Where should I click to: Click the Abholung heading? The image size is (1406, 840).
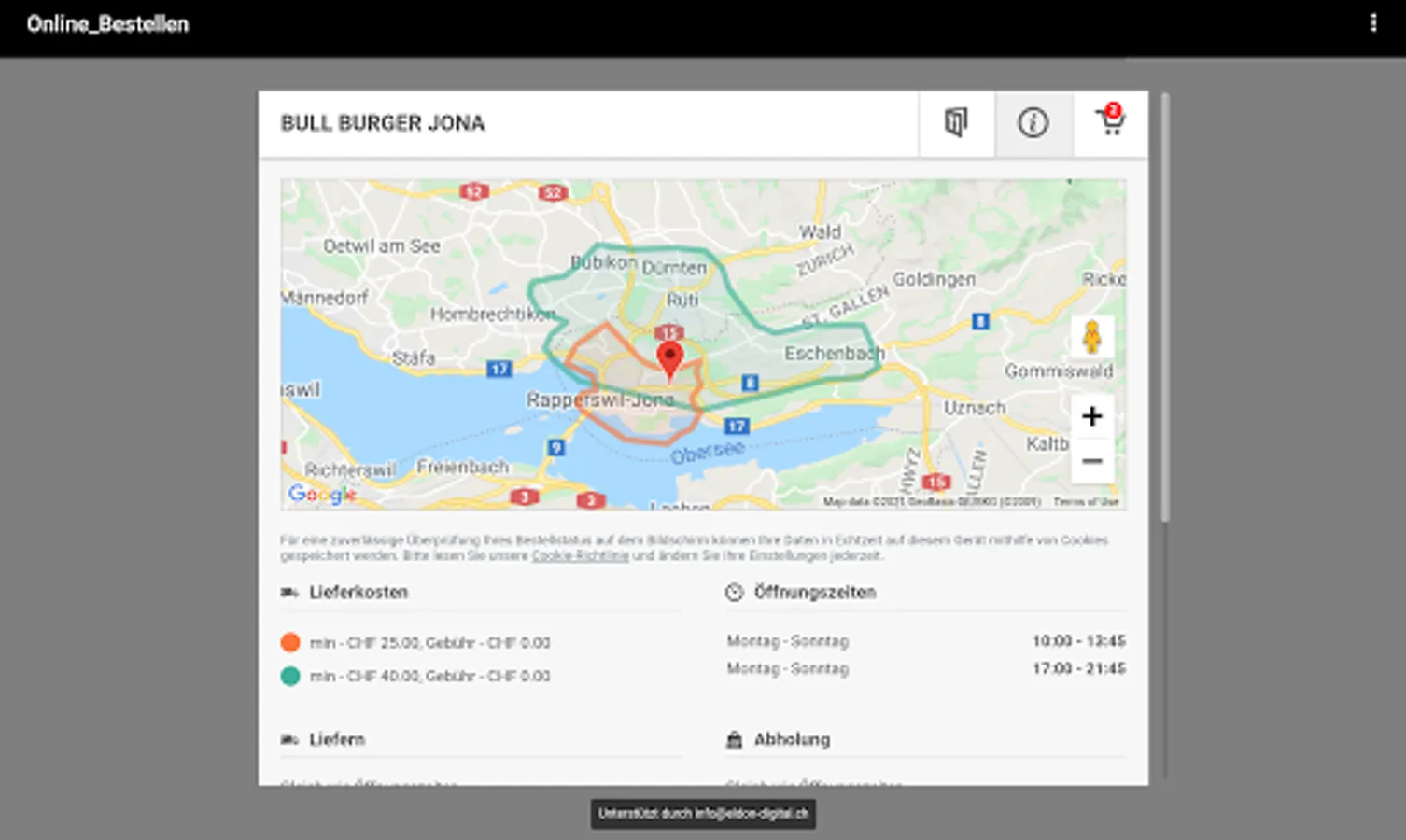(792, 739)
